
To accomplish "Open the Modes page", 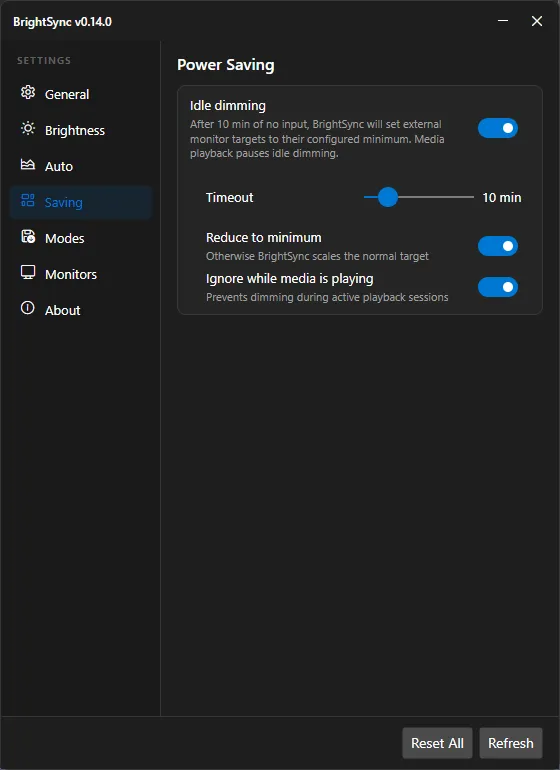I will tap(81, 238).
